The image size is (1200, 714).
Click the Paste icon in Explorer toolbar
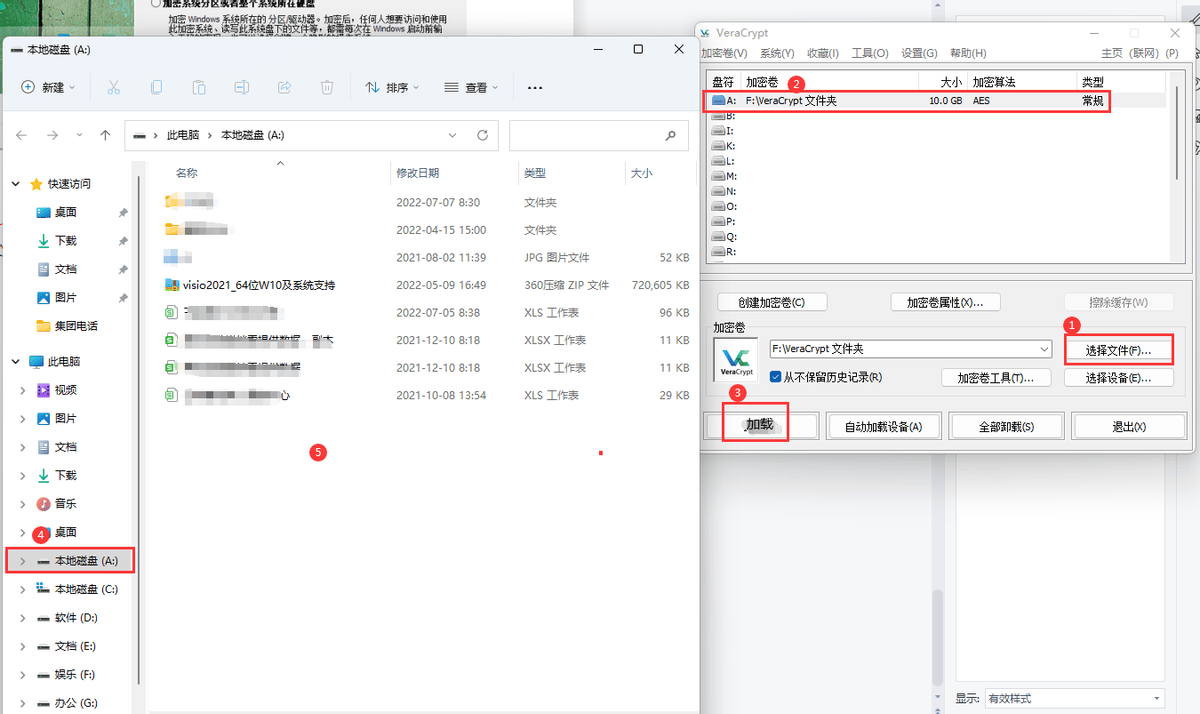click(x=199, y=88)
